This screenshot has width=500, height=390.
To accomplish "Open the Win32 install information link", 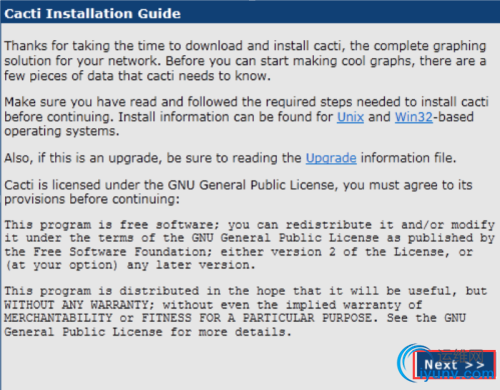I will (414, 117).
